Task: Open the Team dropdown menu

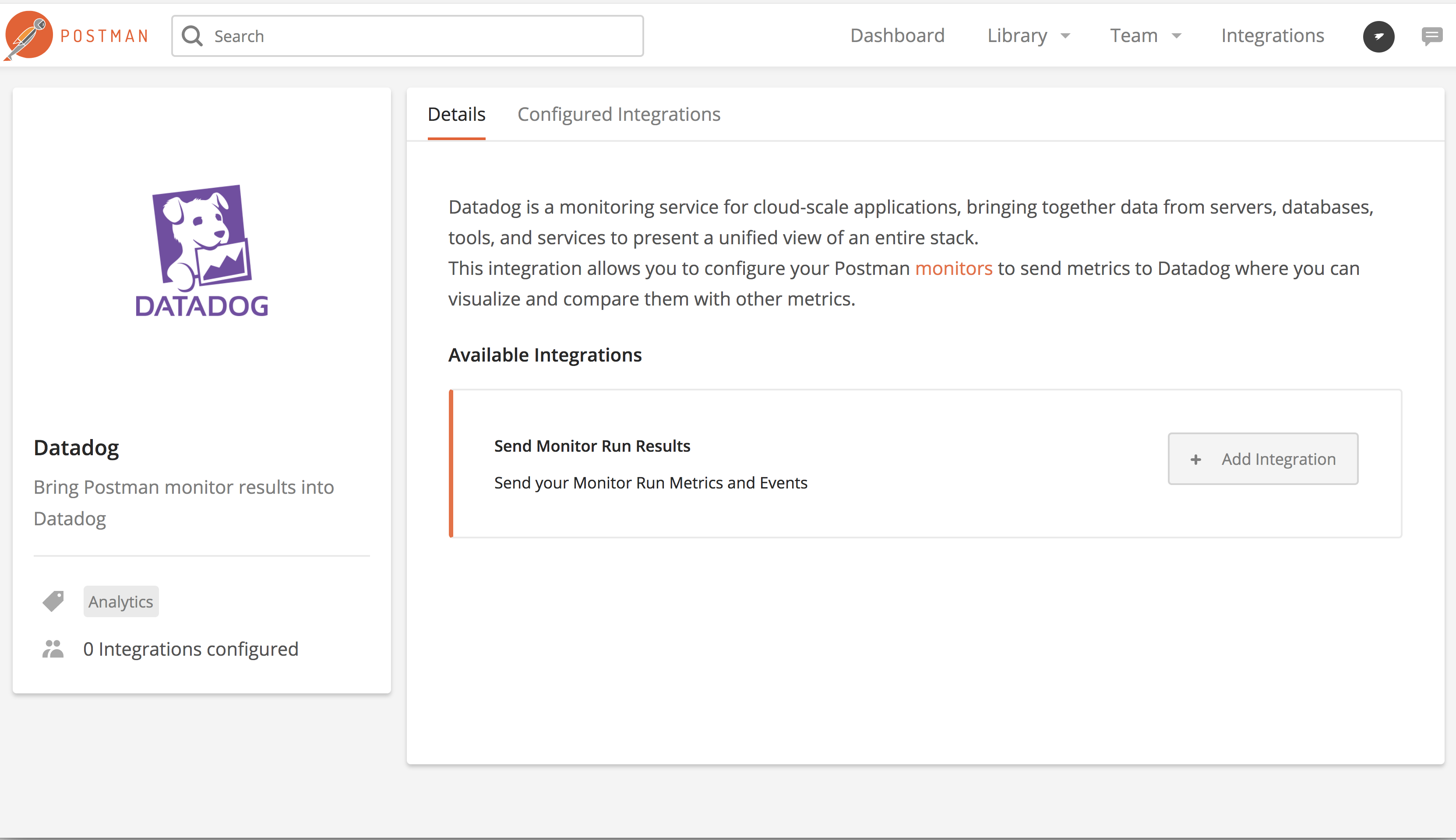Action: [x=1145, y=35]
